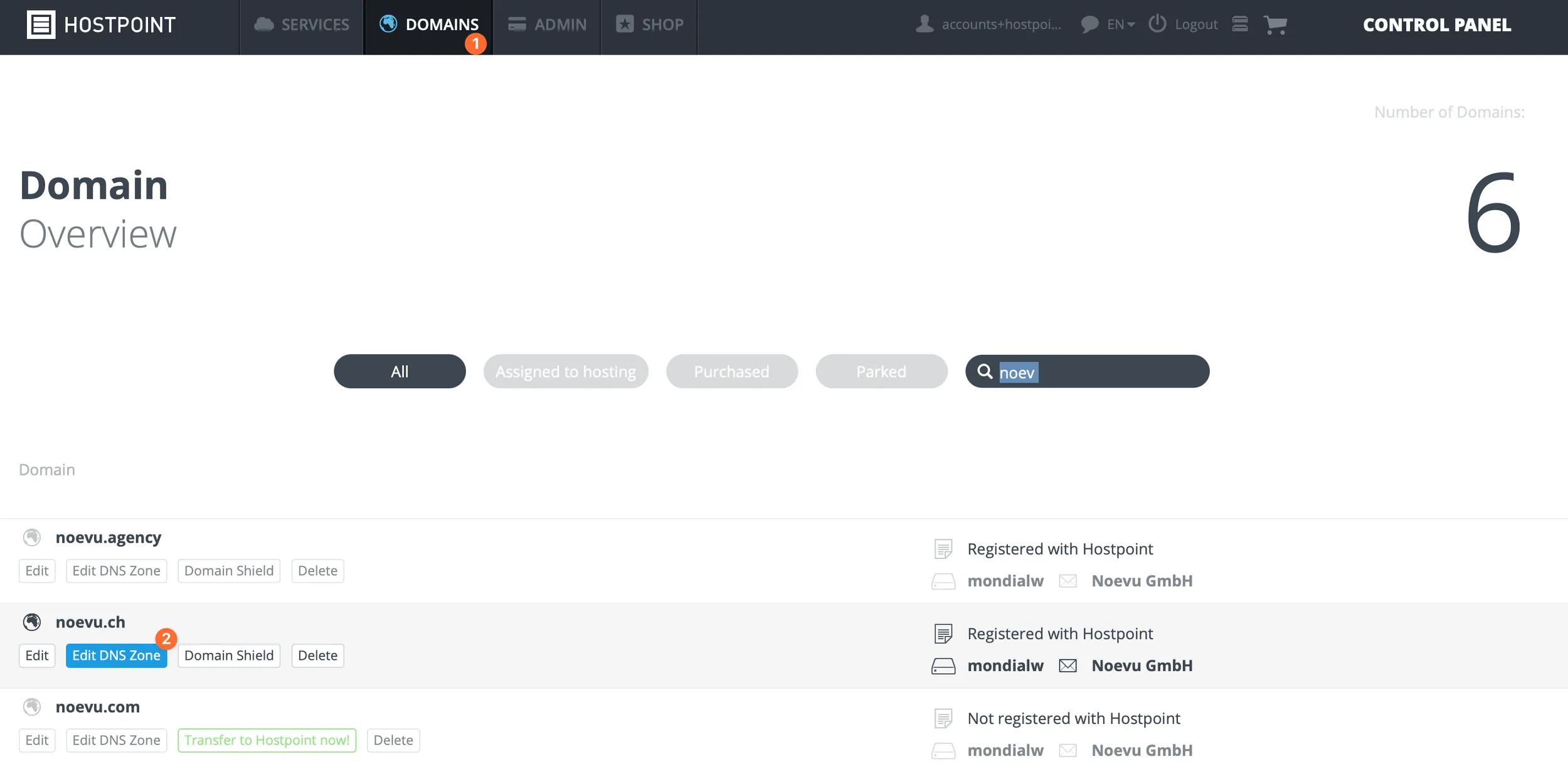Screen dimensions: 1568x769
Task: Click Transfer to Hostpoint now for noevu.com
Action: coord(267,740)
